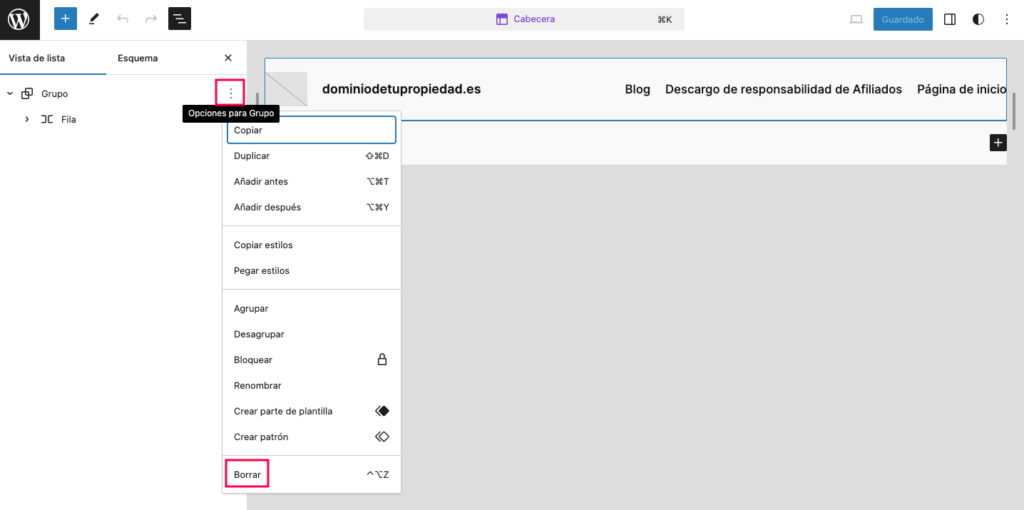Choose Renombrar in the menu
Image resolution: width=1024 pixels, height=510 pixels.
[312, 385]
